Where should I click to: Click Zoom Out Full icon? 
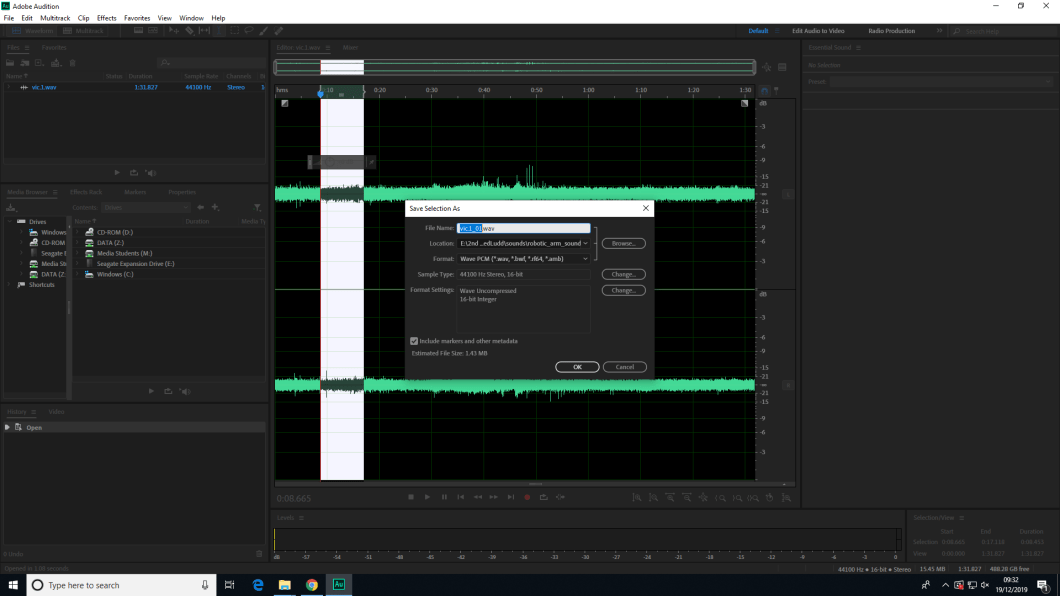click(x=703, y=497)
